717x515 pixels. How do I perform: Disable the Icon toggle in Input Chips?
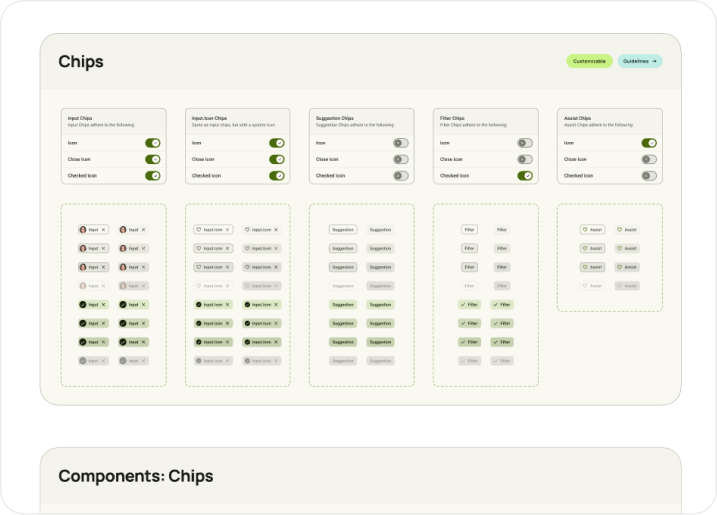(x=153, y=143)
